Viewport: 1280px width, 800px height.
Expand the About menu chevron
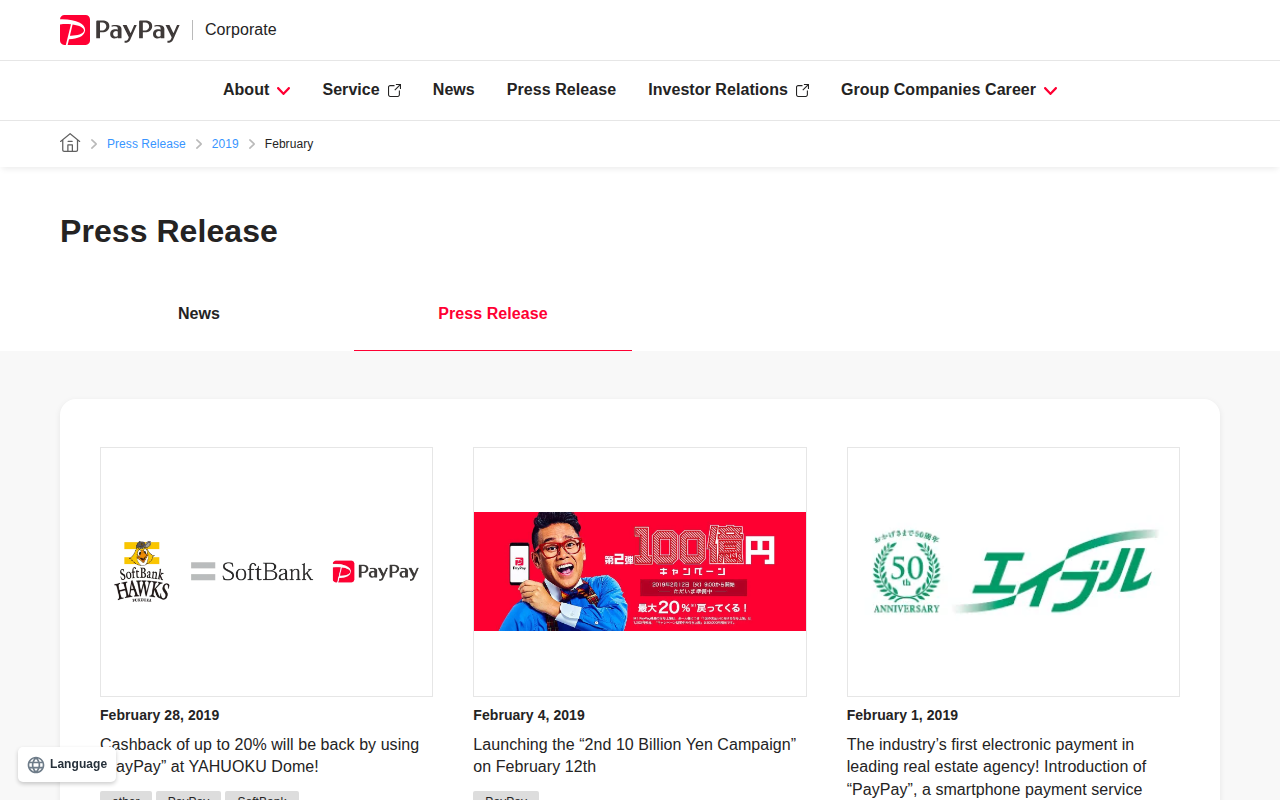(x=283, y=90)
